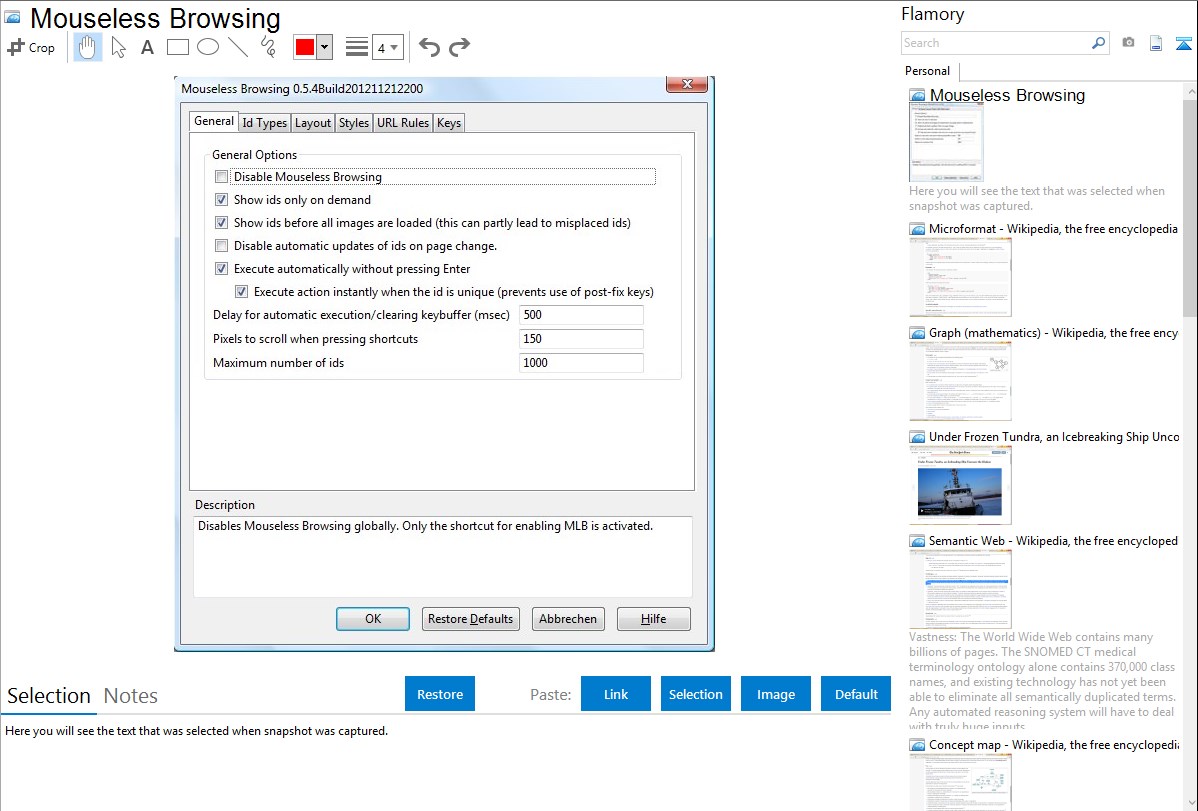Click icon beside Under Frozen Tundra title
Image resolution: width=1198 pixels, height=811 pixels.
pos(917,436)
